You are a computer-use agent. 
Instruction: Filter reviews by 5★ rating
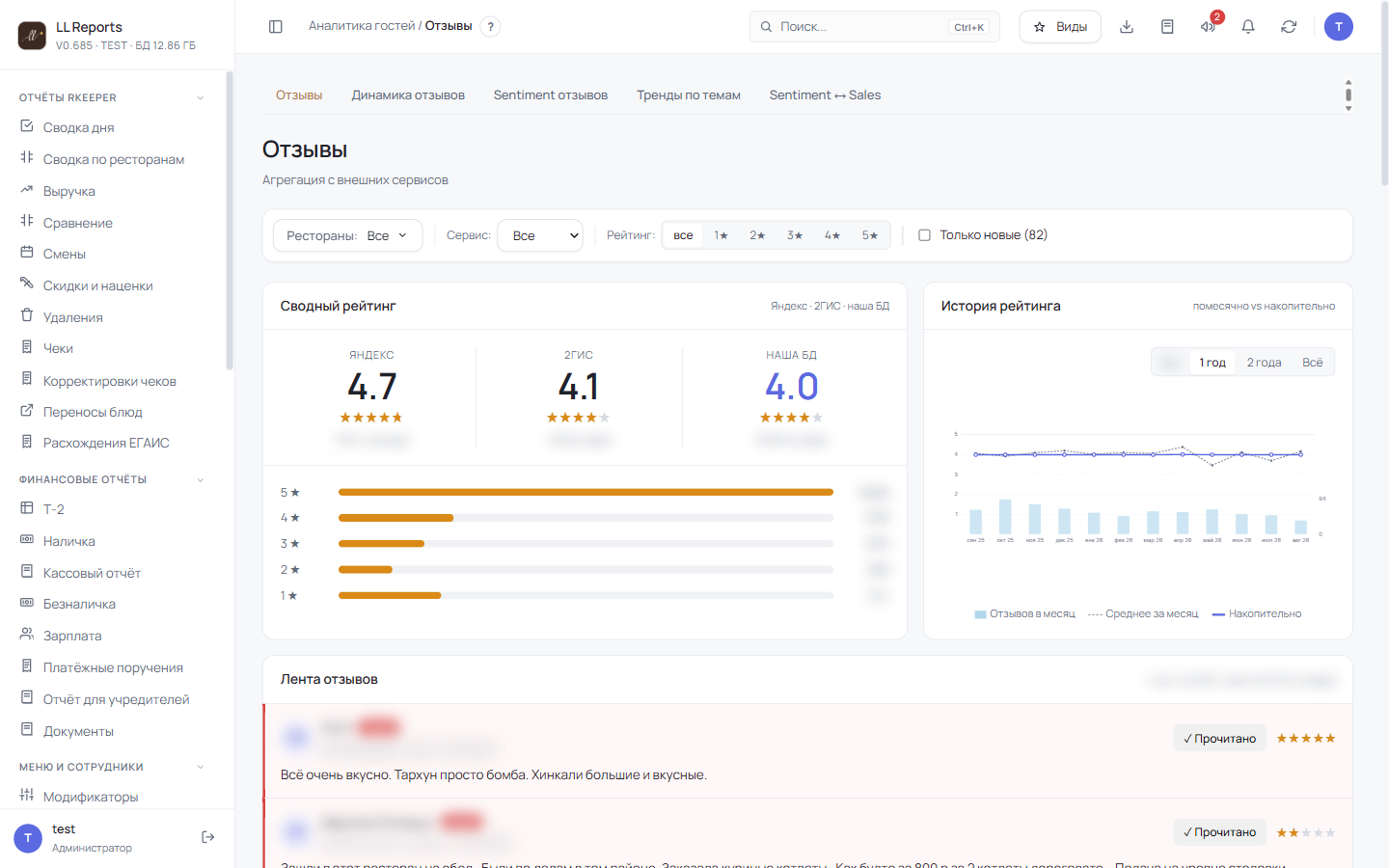[870, 235]
